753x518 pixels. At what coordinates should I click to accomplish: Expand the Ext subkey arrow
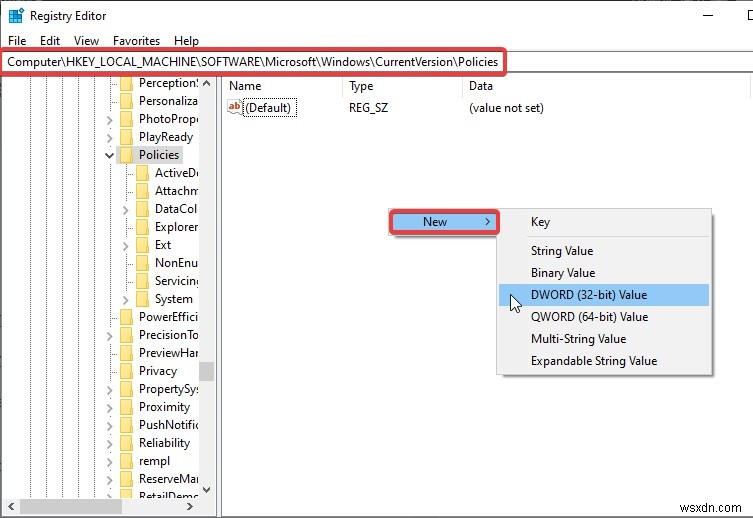pos(125,246)
